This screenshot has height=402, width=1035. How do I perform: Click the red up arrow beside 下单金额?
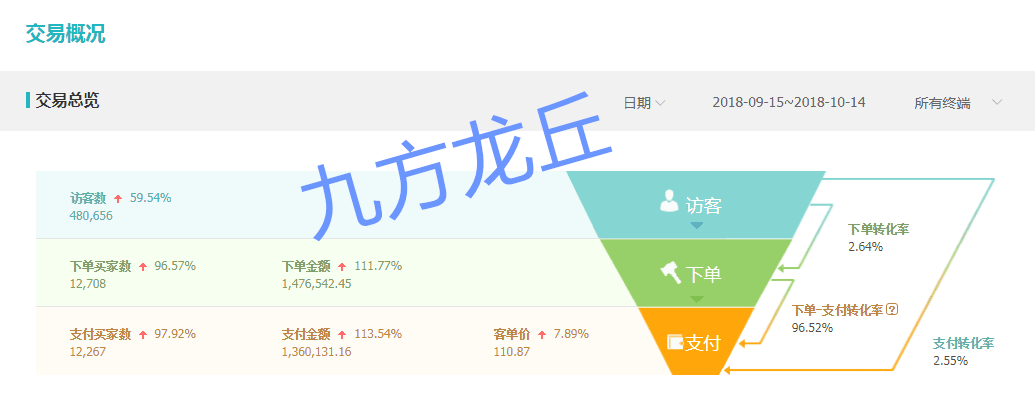pyautogui.click(x=342, y=266)
